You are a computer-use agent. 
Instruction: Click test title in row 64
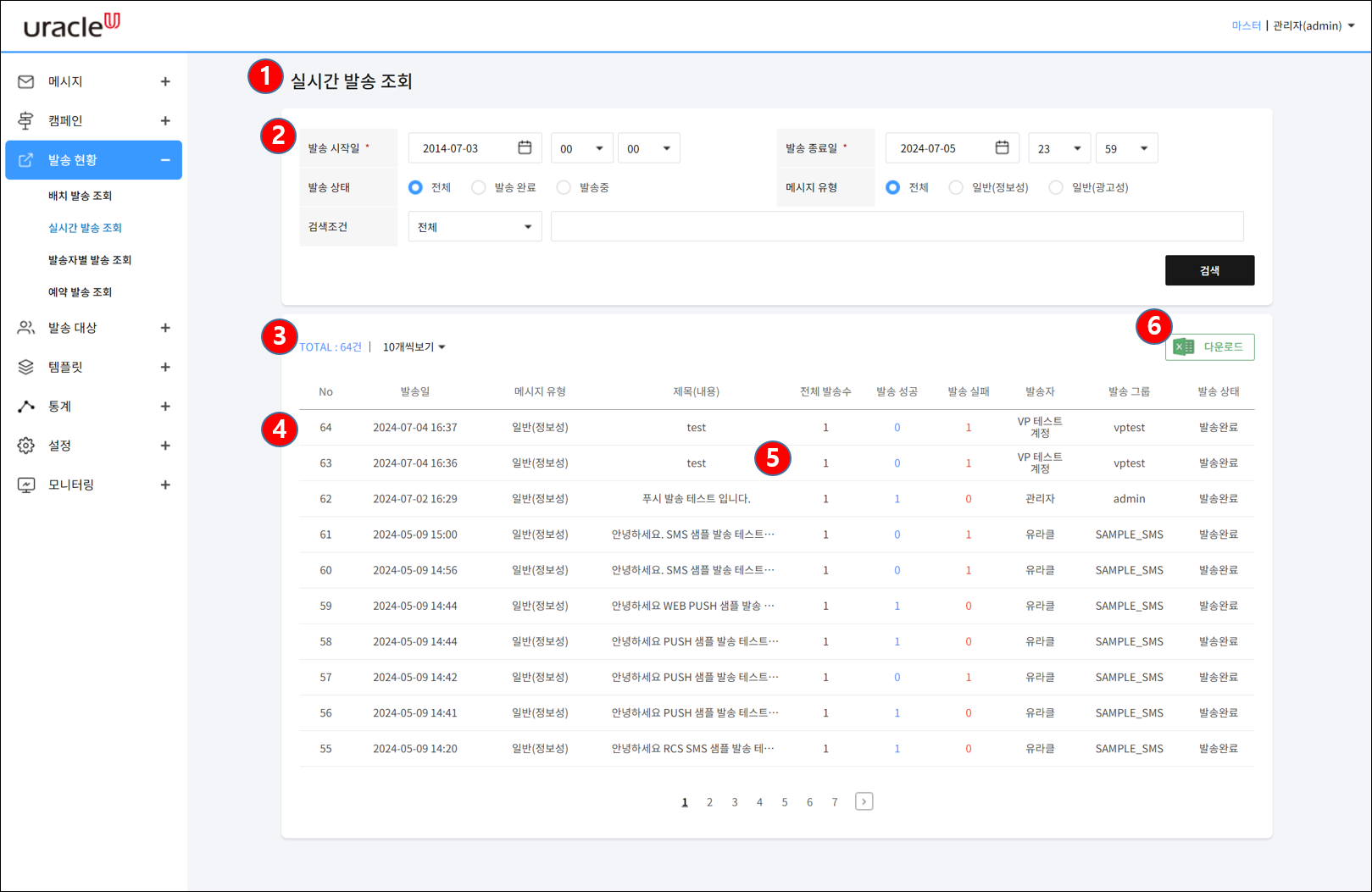pyautogui.click(x=697, y=428)
